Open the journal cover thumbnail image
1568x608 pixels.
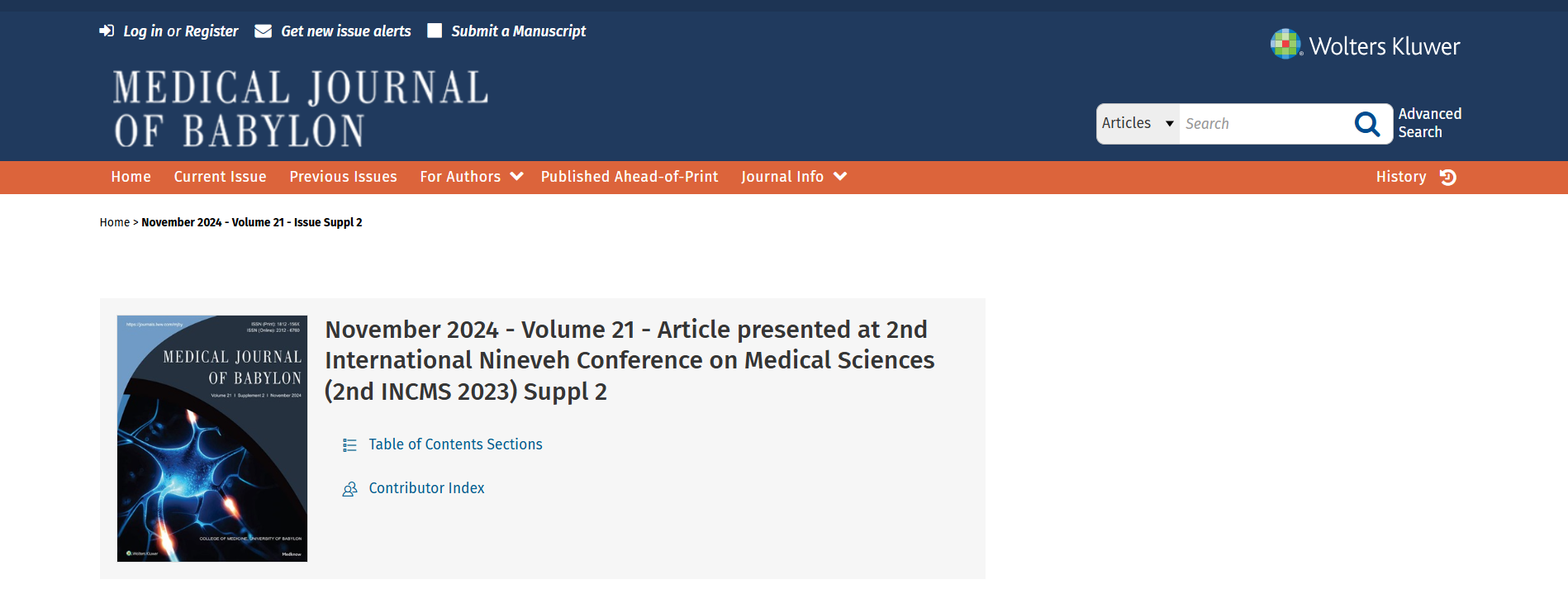[212, 439]
